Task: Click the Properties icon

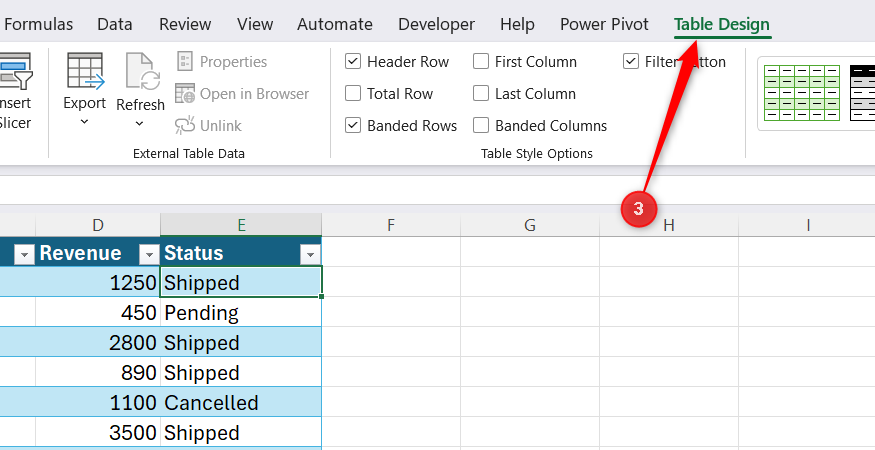Action: (185, 61)
